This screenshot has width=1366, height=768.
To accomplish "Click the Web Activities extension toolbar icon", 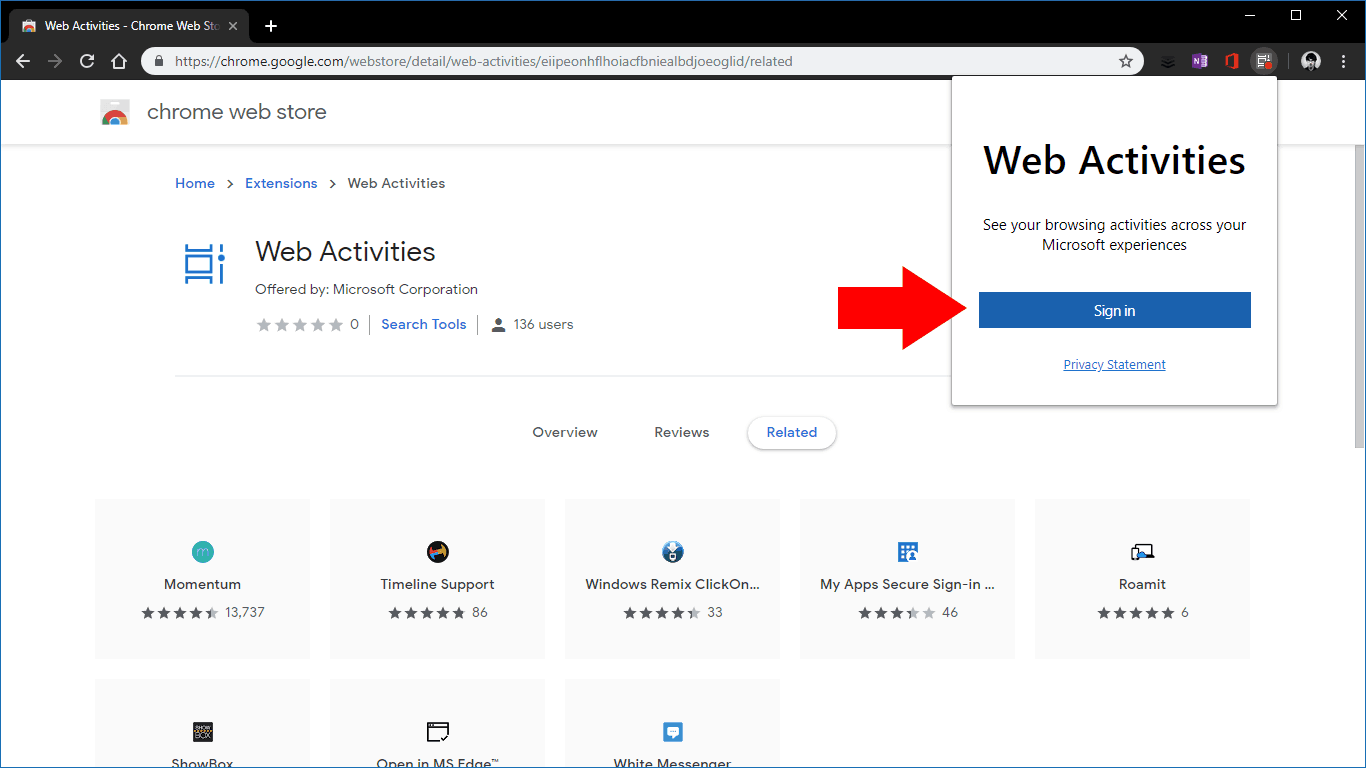I will [1265, 61].
